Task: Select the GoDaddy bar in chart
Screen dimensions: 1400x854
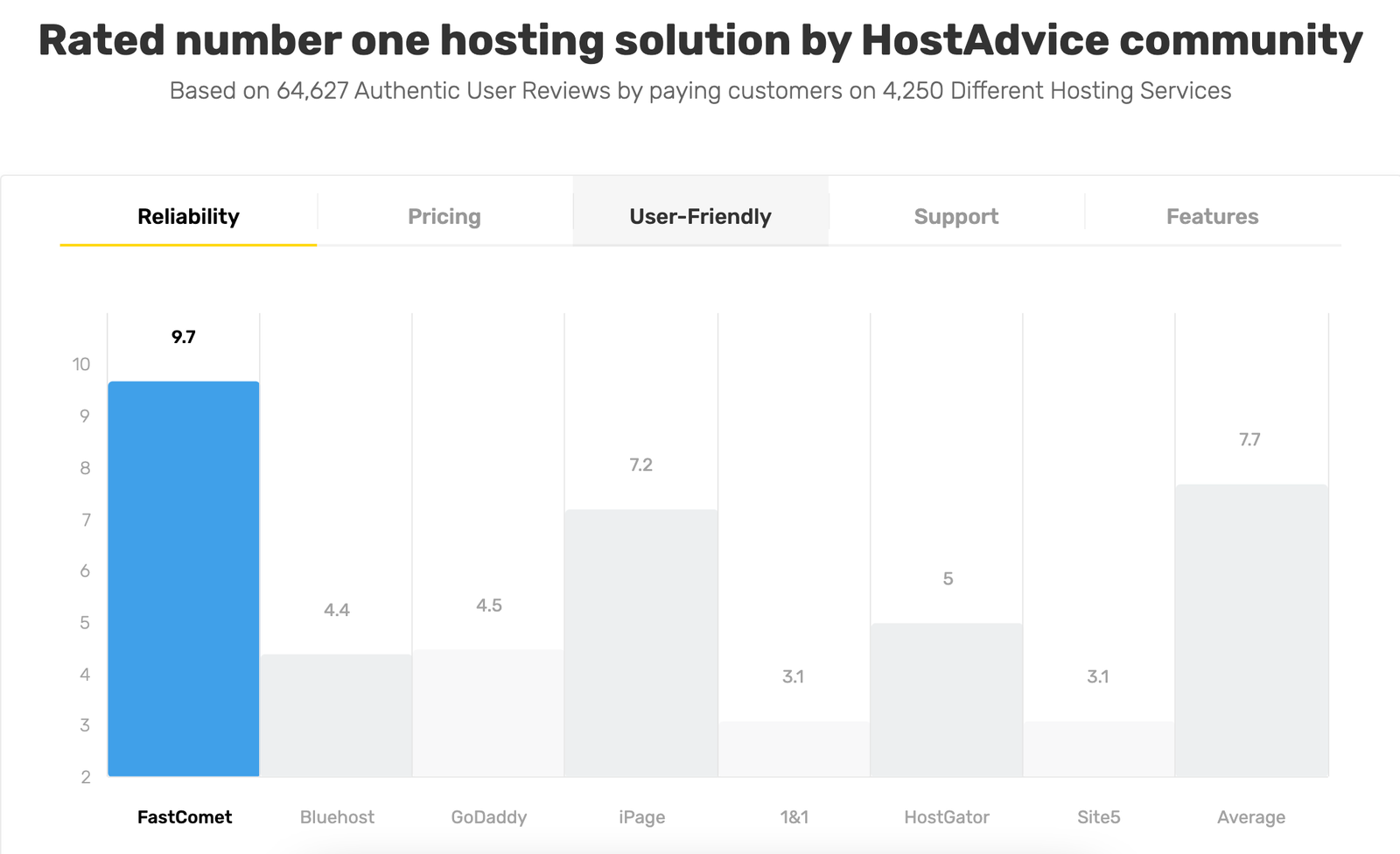Action: [x=488, y=712]
